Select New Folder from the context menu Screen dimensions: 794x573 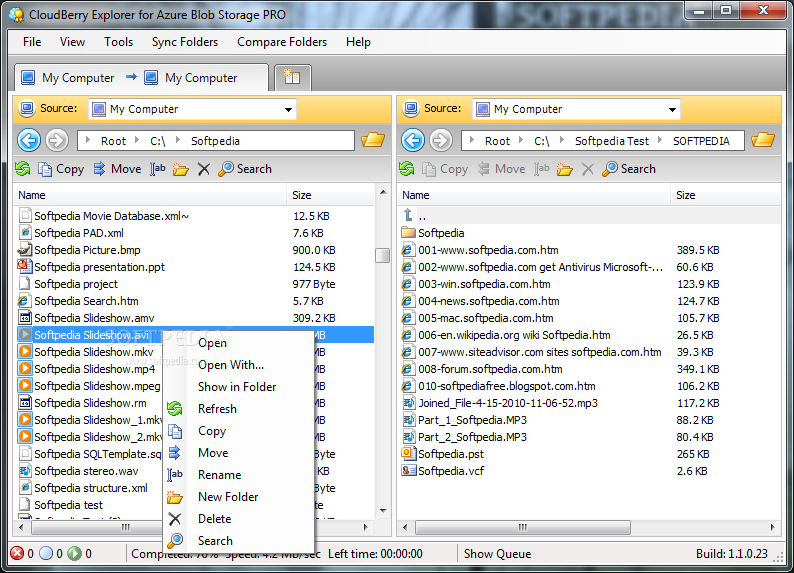[237, 497]
